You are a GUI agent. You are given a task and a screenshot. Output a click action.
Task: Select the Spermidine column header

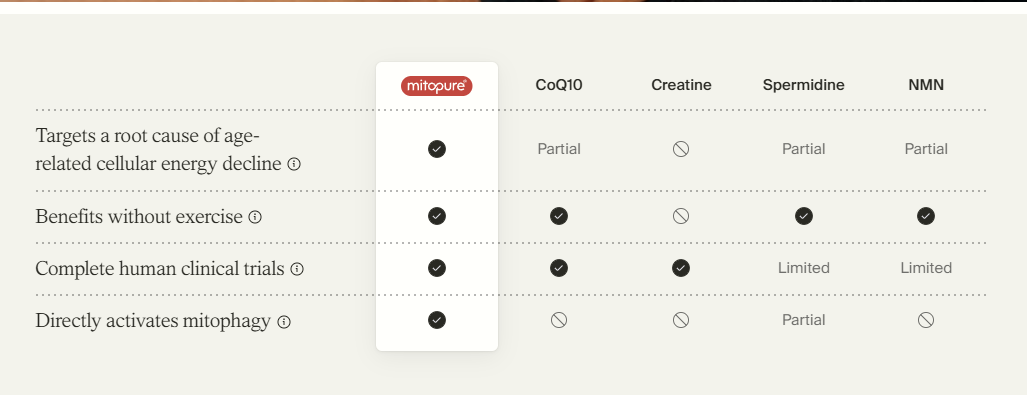click(804, 85)
